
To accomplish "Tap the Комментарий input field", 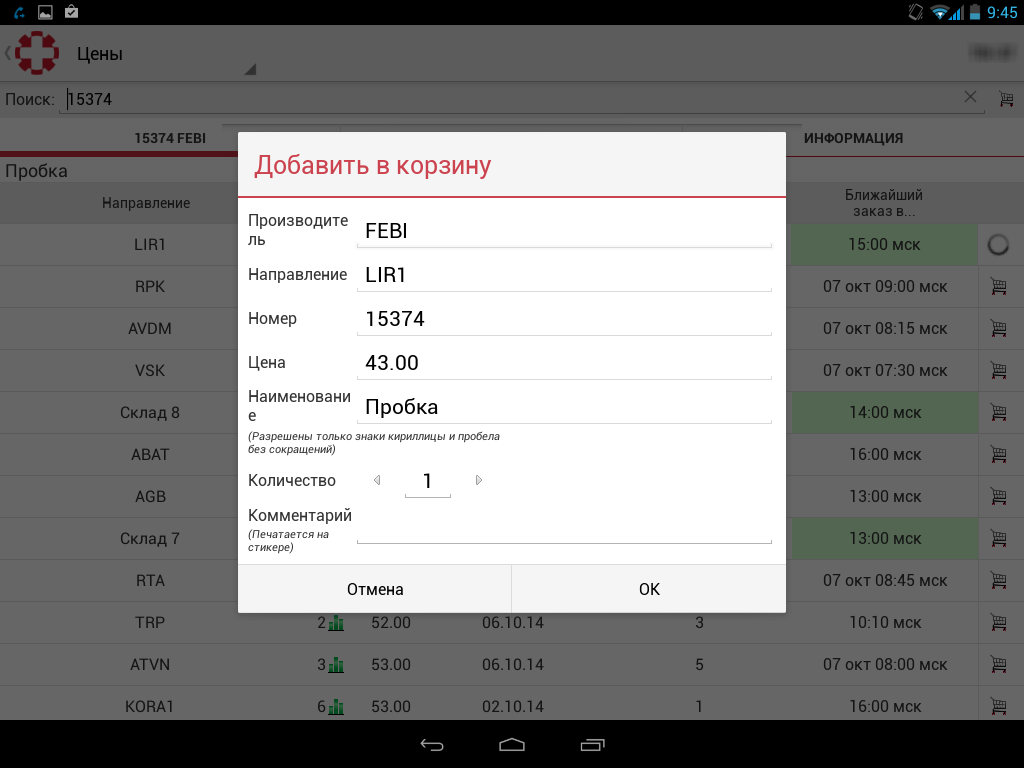I will click(x=564, y=526).
